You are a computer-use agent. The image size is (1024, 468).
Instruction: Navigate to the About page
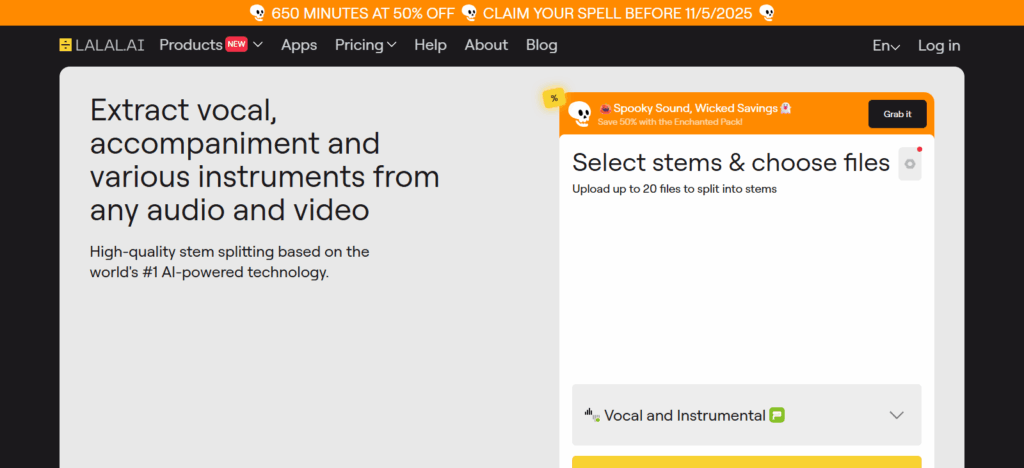[486, 45]
